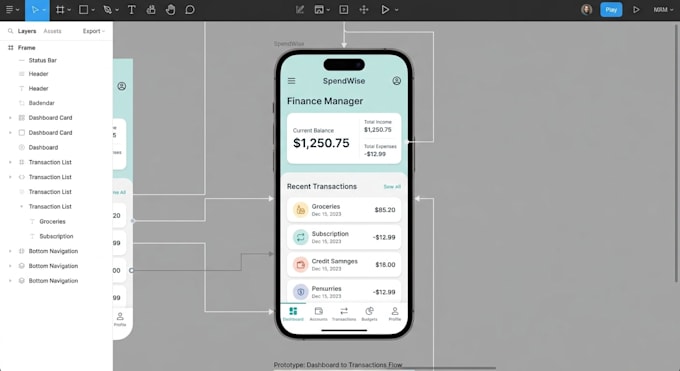Select the Hand tool
The width and height of the screenshot is (680, 371).
pyautogui.click(x=170, y=10)
